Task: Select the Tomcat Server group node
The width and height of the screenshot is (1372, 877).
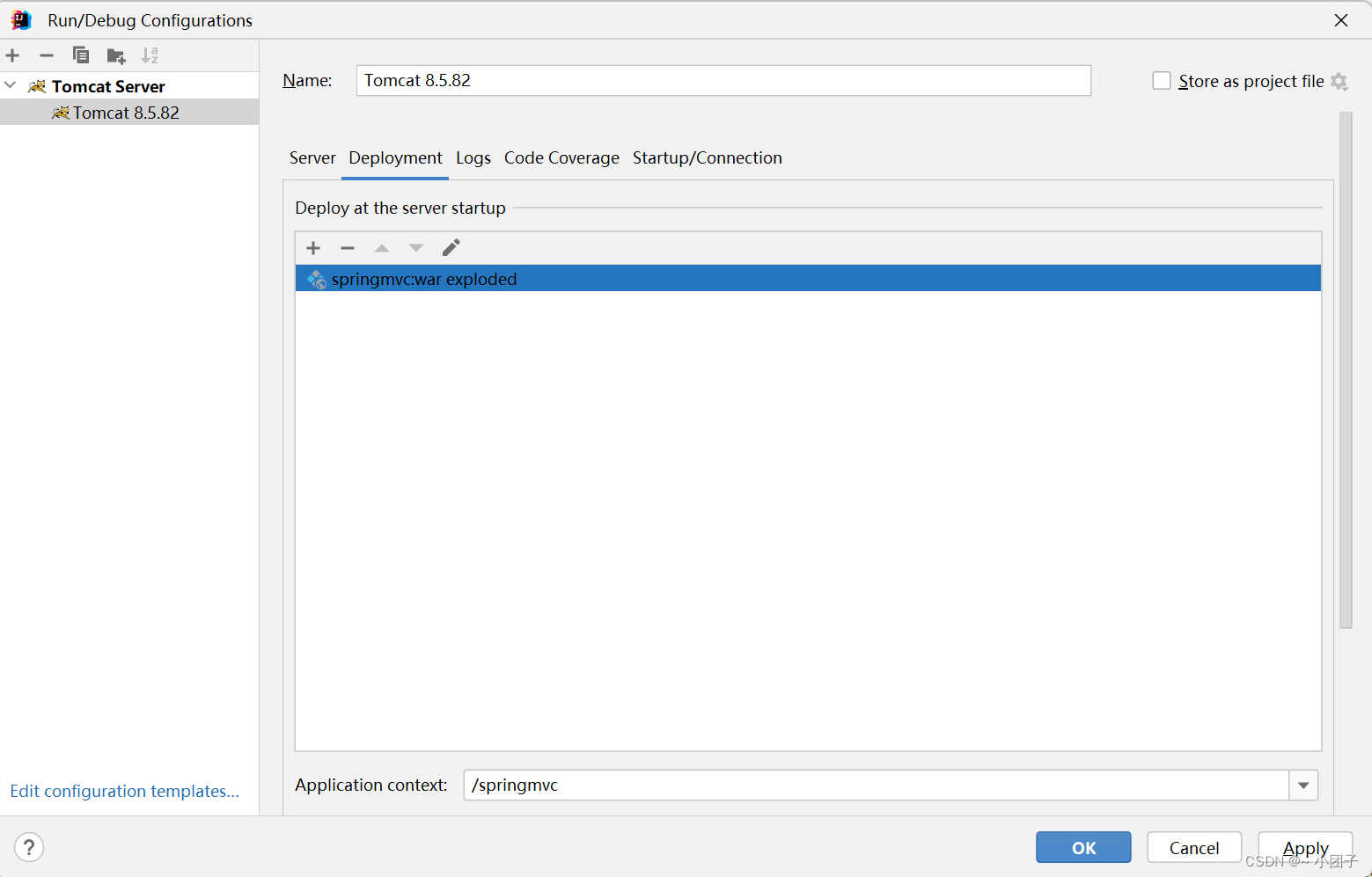Action: pos(129,86)
